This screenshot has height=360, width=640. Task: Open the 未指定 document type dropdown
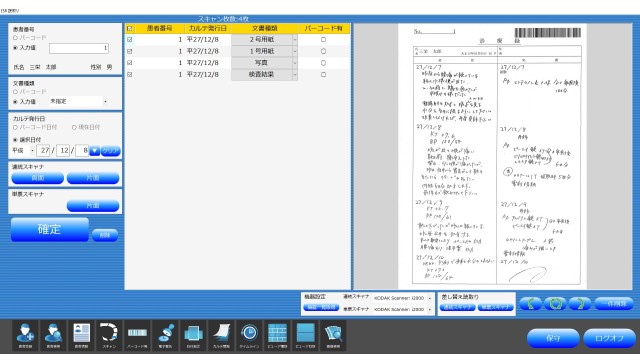pyautogui.click(x=105, y=101)
